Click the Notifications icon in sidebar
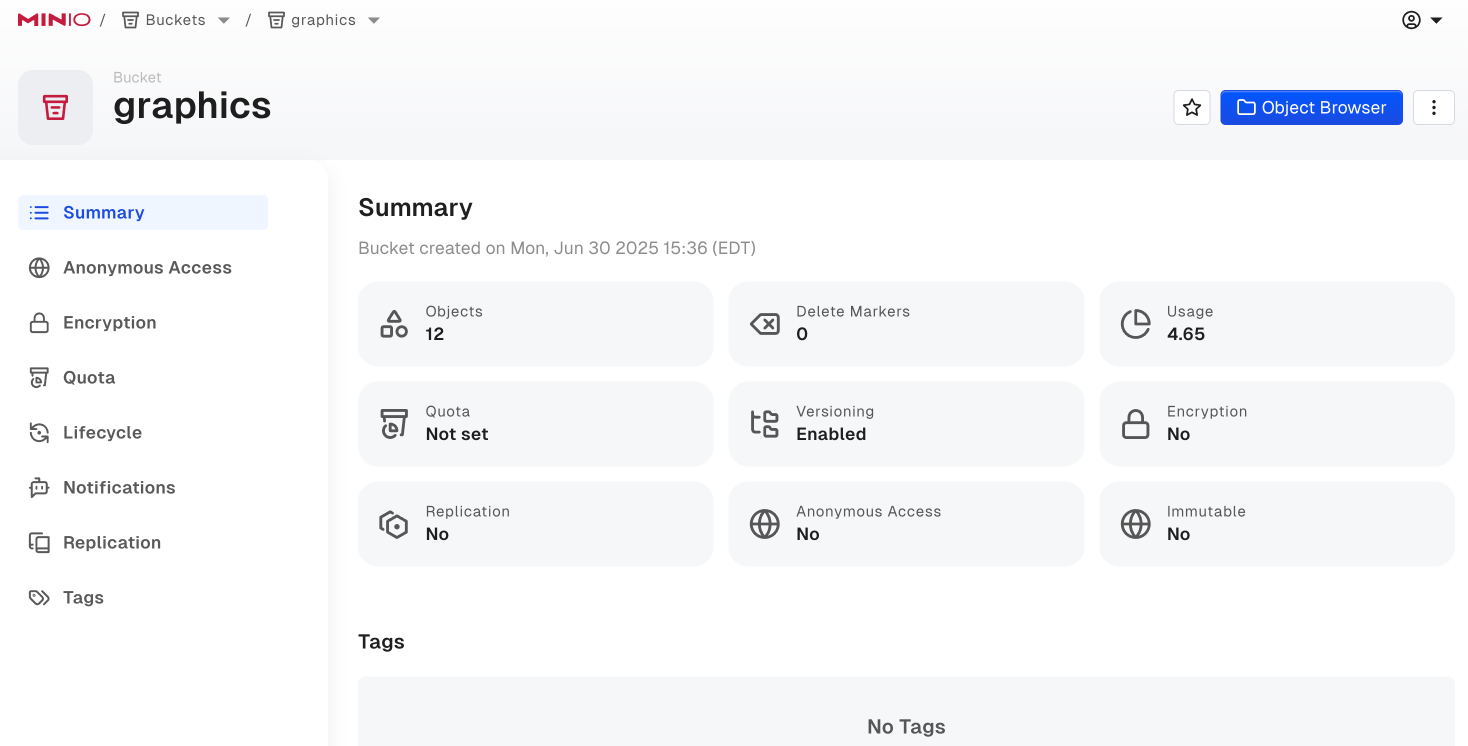Screen dimensions: 1468x746 click(39, 488)
